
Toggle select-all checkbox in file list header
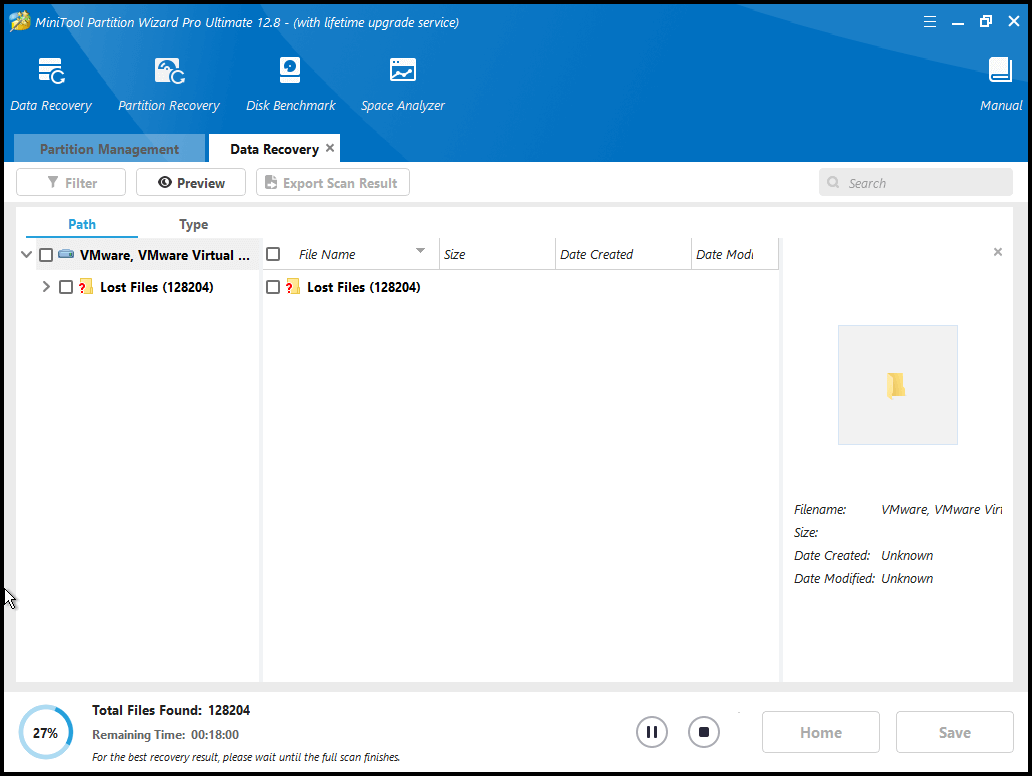pos(273,254)
